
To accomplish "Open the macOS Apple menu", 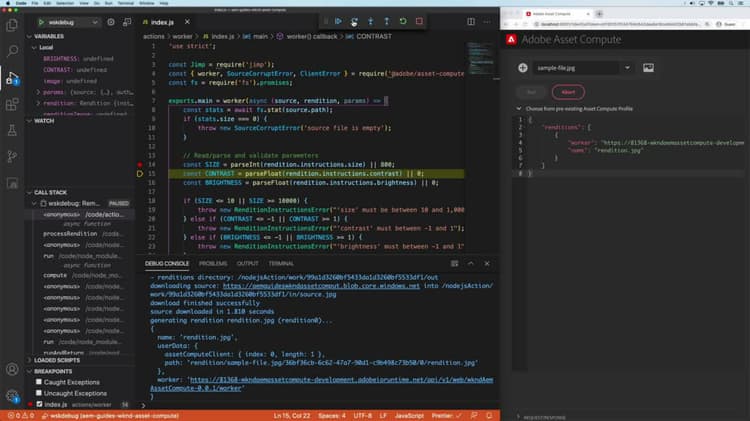I will [x=8, y=3].
